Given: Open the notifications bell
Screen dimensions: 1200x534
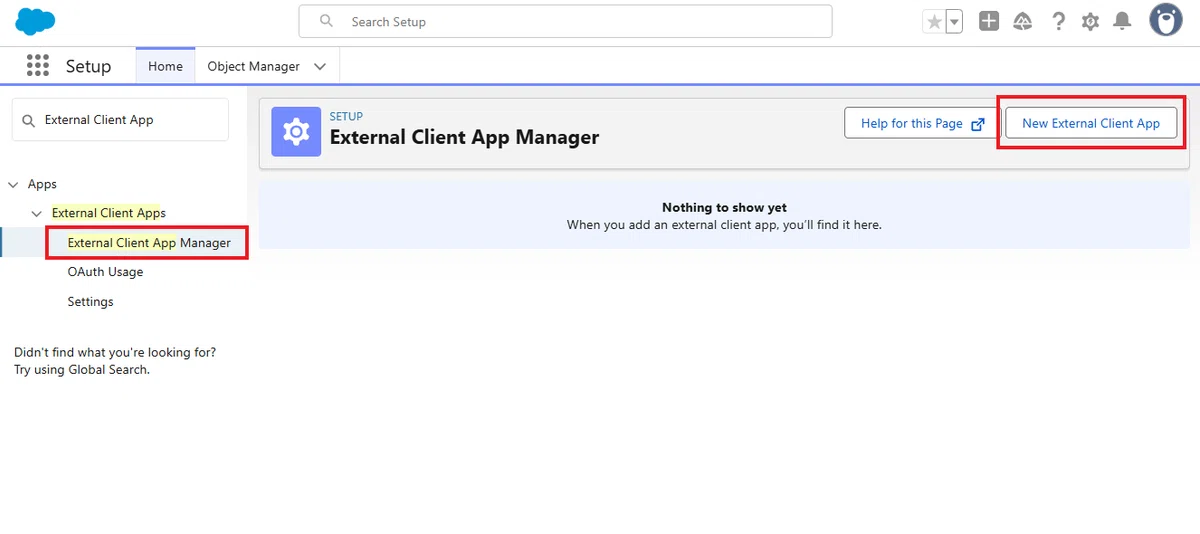Looking at the screenshot, I should point(1123,21).
